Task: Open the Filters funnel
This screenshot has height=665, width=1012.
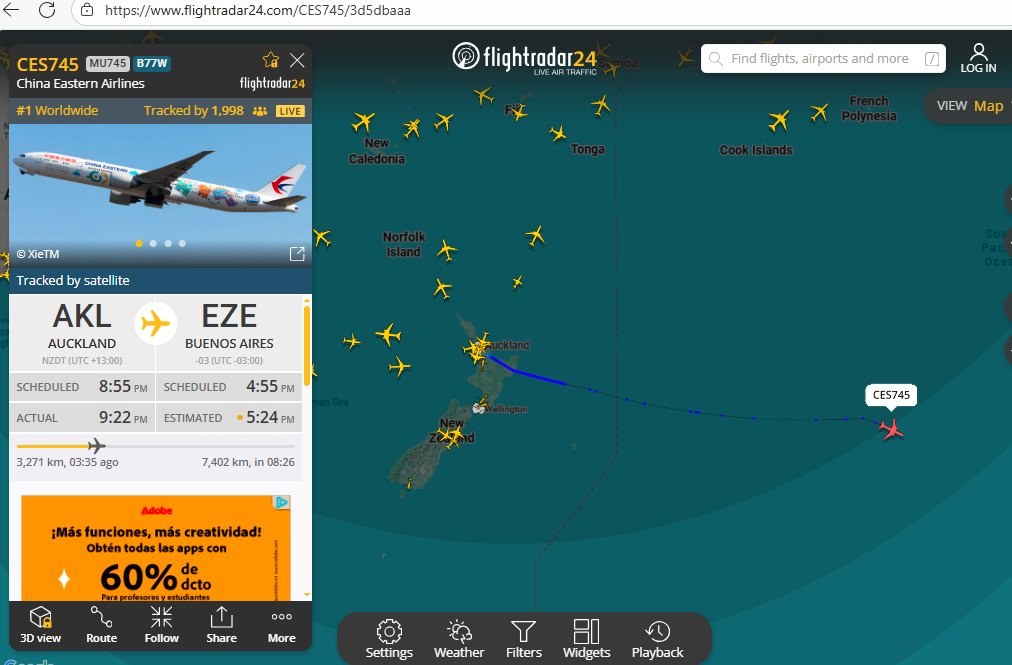Action: [x=523, y=639]
